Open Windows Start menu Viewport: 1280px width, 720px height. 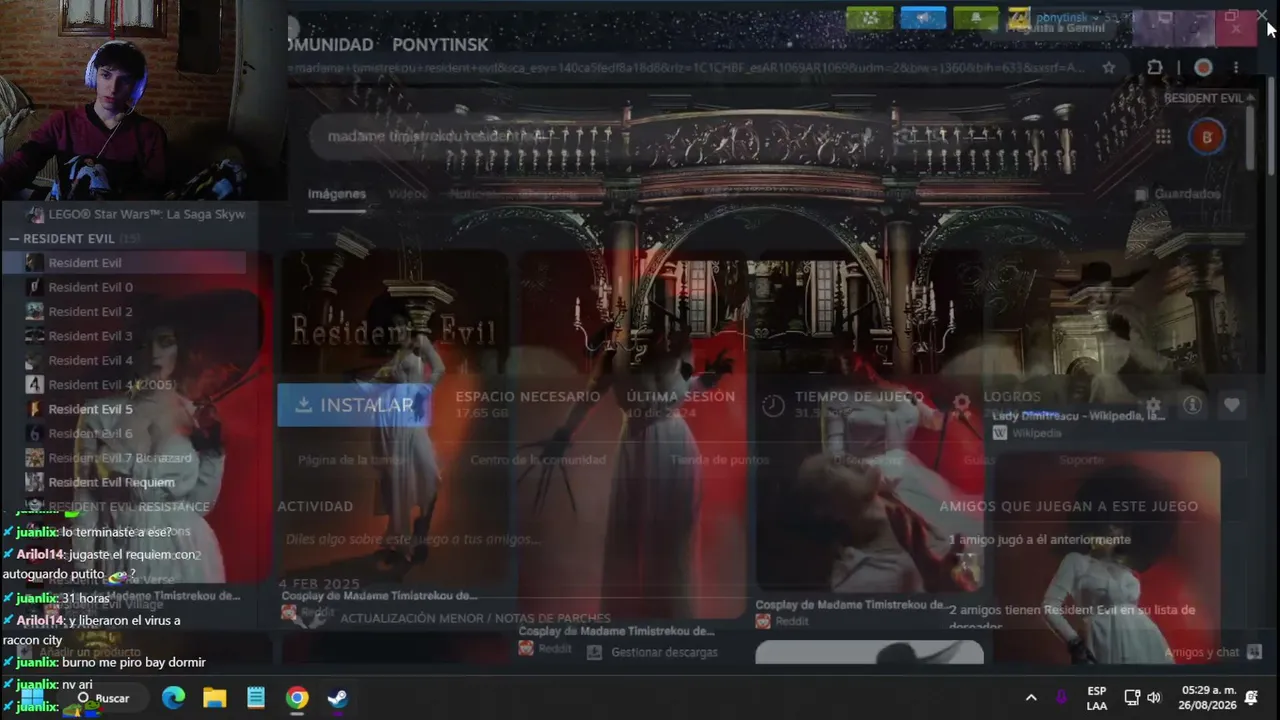point(32,698)
